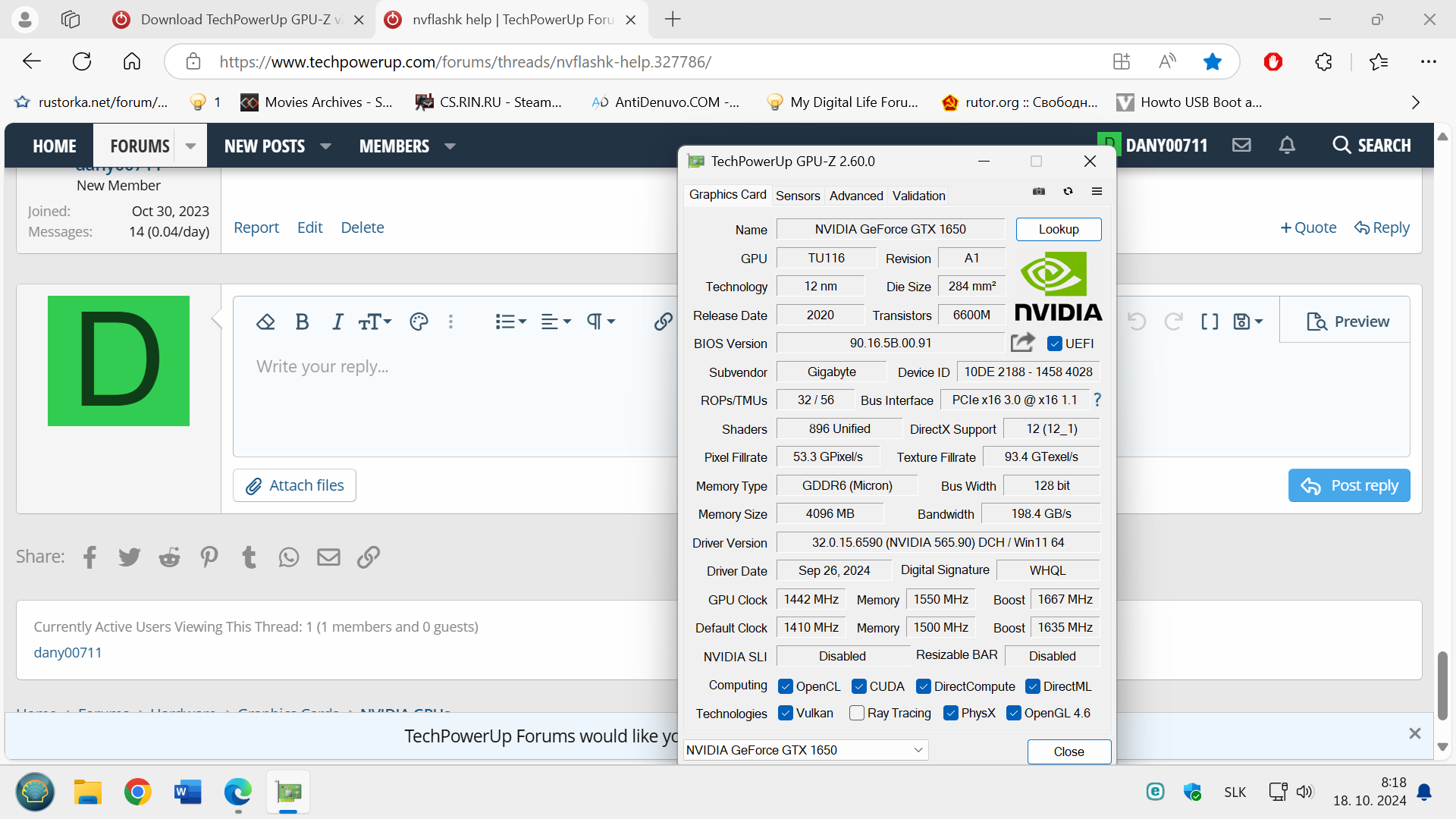Click the GPU-Z screenshot camera icon
The width and height of the screenshot is (1456, 819).
click(1039, 192)
